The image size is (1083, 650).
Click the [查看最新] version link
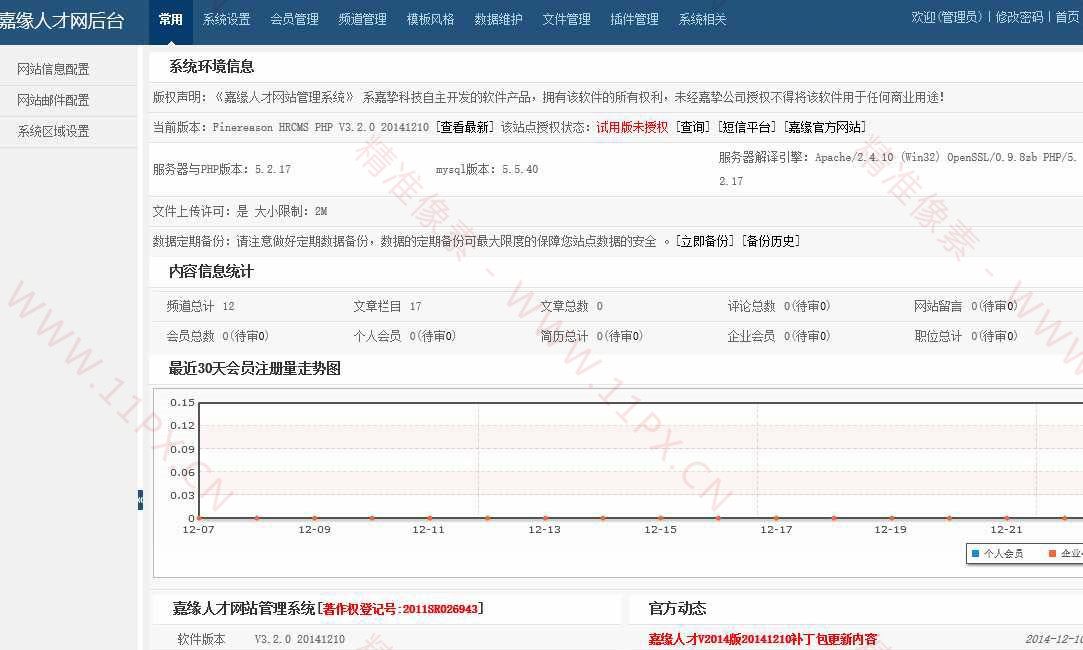click(x=465, y=127)
